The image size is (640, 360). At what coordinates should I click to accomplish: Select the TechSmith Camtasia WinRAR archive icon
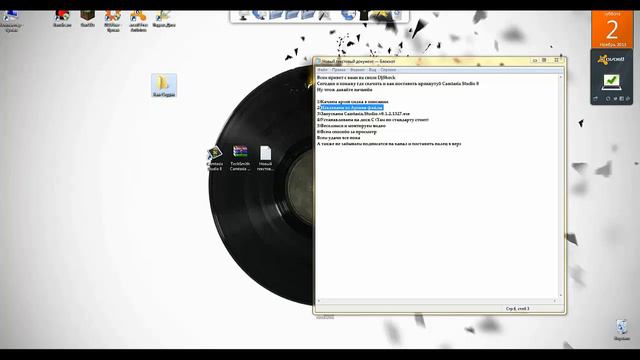(x=240, y=158)
